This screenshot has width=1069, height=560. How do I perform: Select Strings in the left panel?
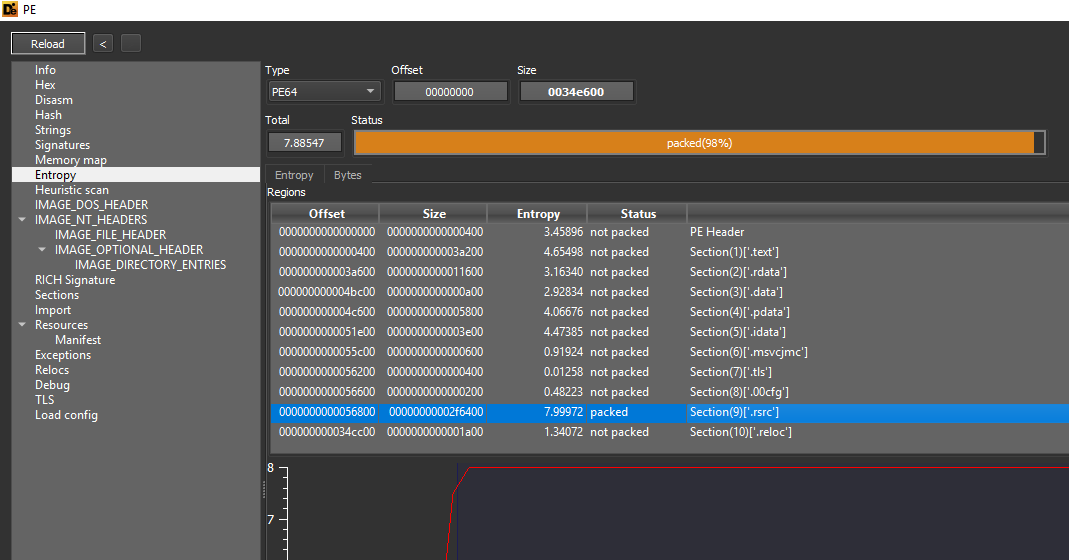[x=53, y=130]
